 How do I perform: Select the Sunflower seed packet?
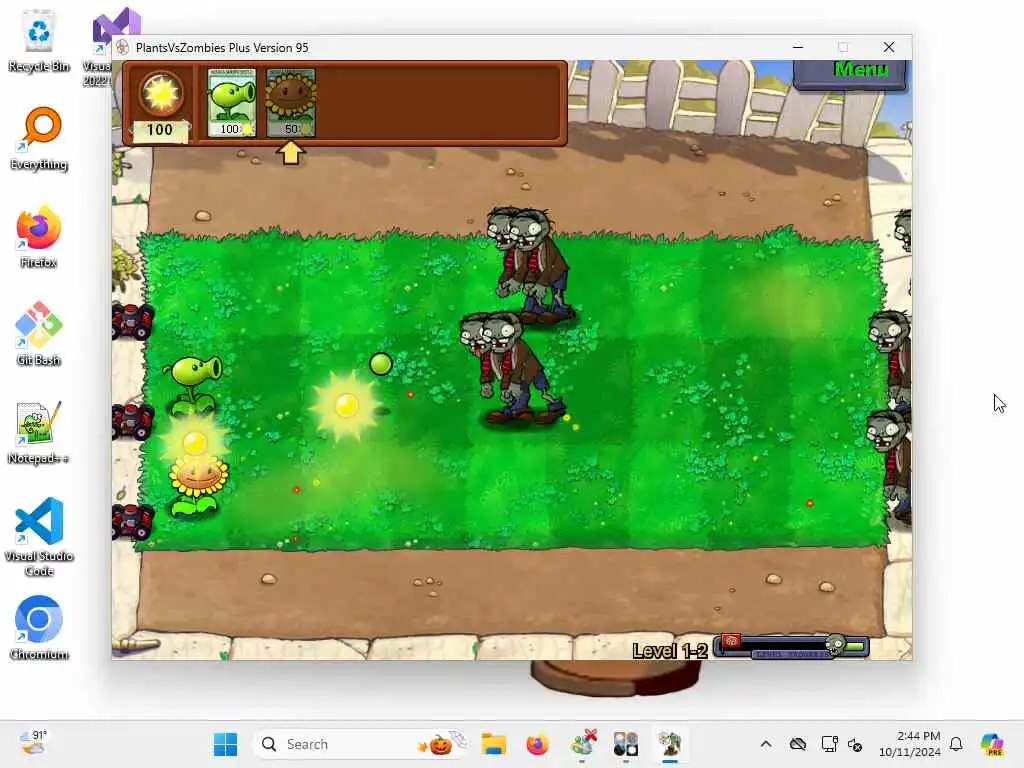(x=291, y=103)
